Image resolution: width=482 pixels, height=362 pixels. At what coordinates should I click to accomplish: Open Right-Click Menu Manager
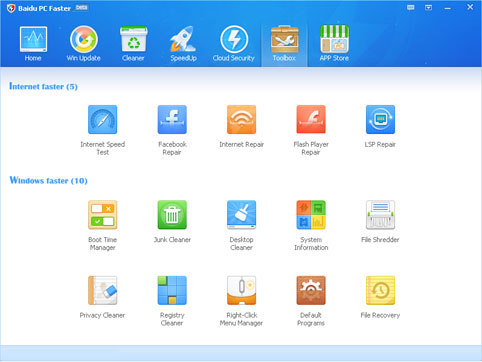click(242, 301)
